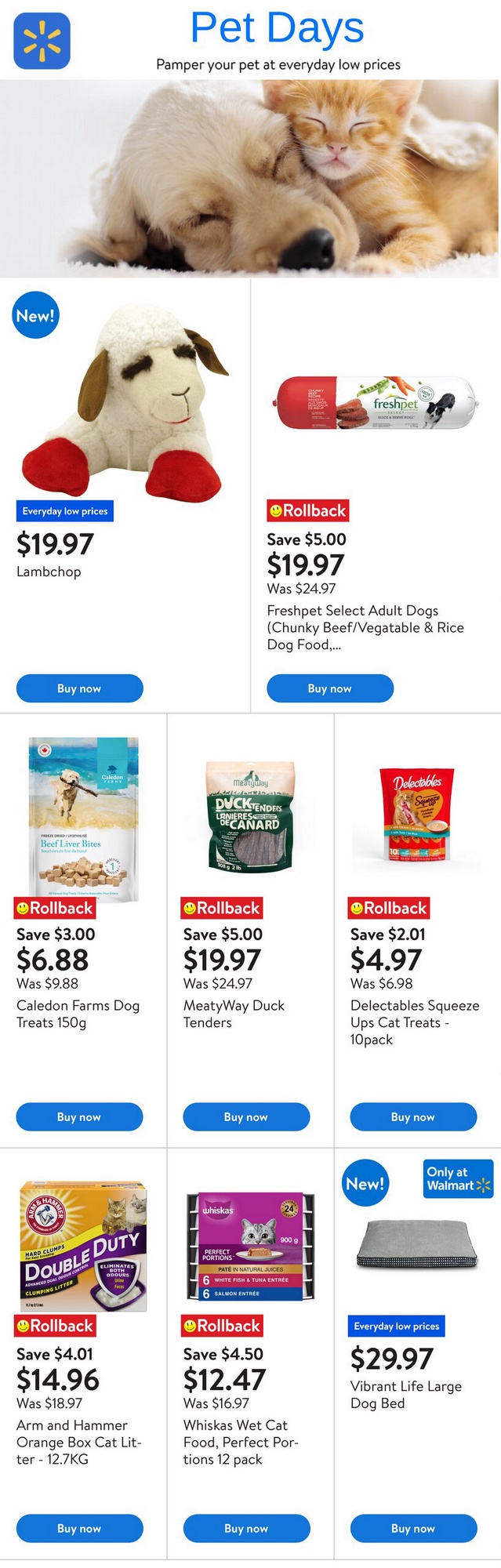Click the New! badge on Lambchop
Image resolution: width=501 pixels, height=1568 pixels.
coord(35,315)
